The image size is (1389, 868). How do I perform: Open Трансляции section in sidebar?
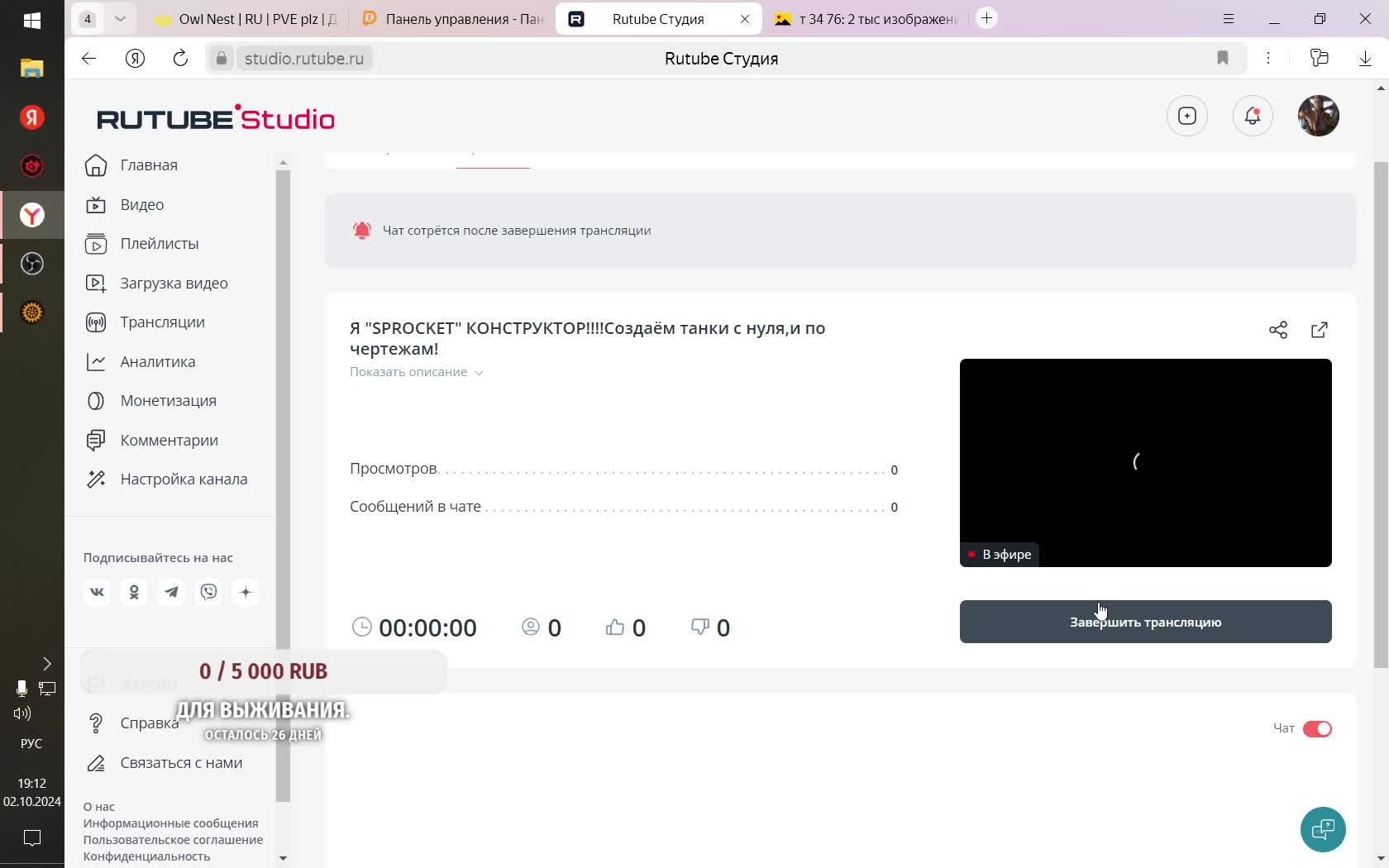pos(146,322)
